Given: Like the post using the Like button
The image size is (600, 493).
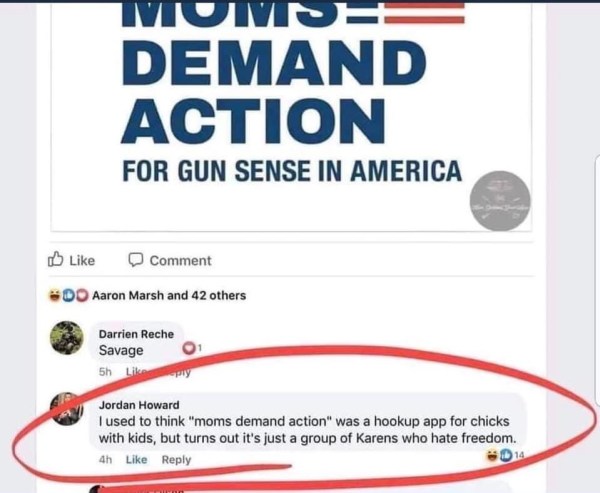Looking at the screenshot, I should tap(72, 260).
